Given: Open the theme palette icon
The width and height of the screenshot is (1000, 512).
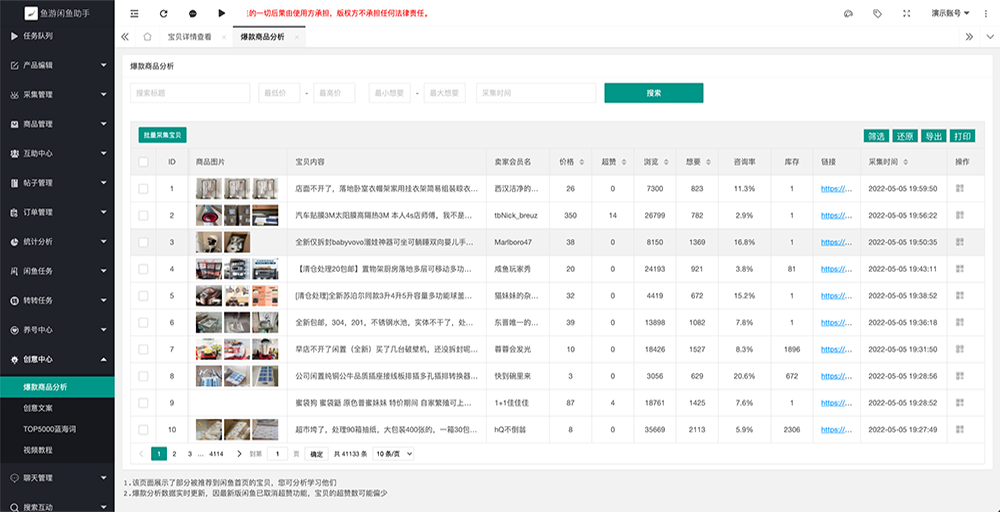Looking at the screenshot, I should 848,13.
